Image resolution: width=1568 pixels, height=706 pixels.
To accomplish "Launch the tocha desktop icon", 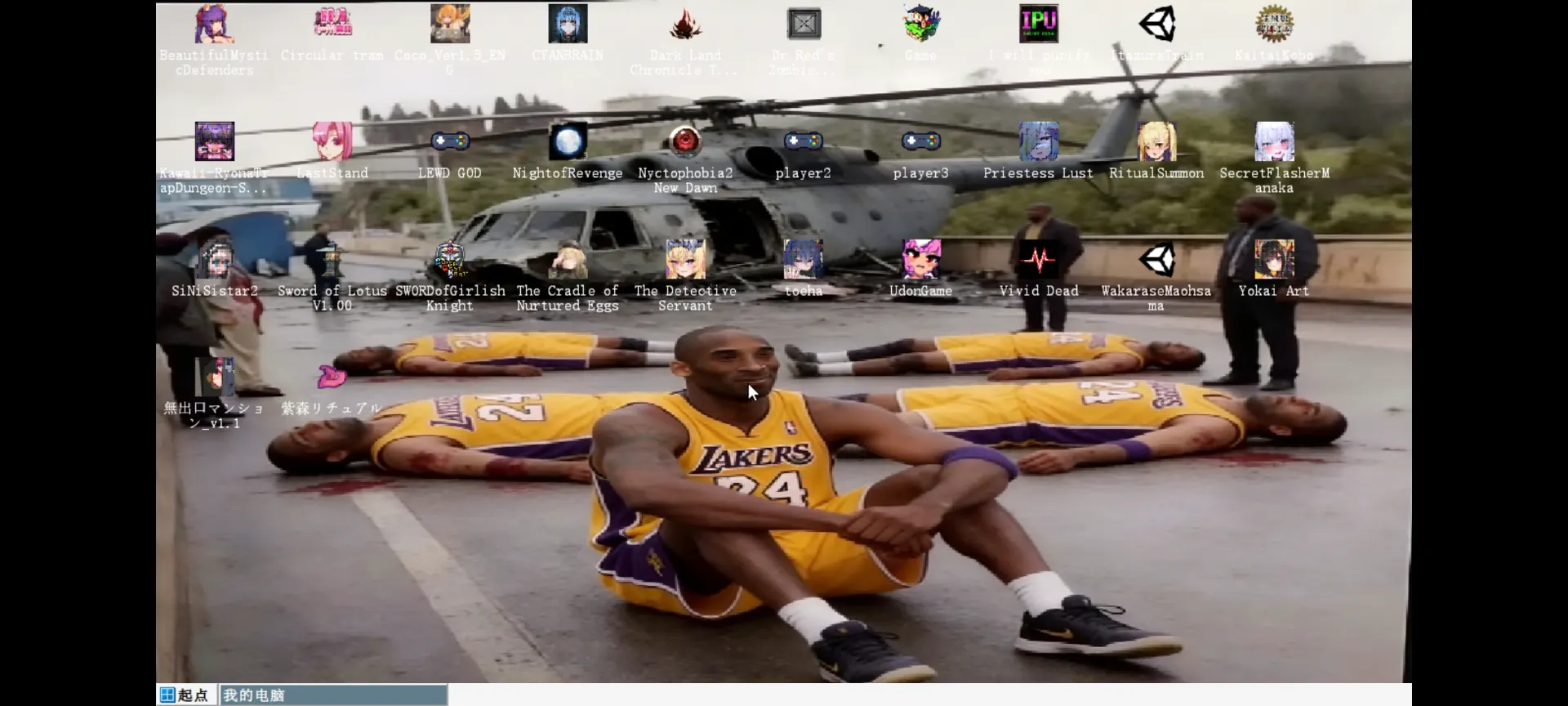I will coord(804,260).
